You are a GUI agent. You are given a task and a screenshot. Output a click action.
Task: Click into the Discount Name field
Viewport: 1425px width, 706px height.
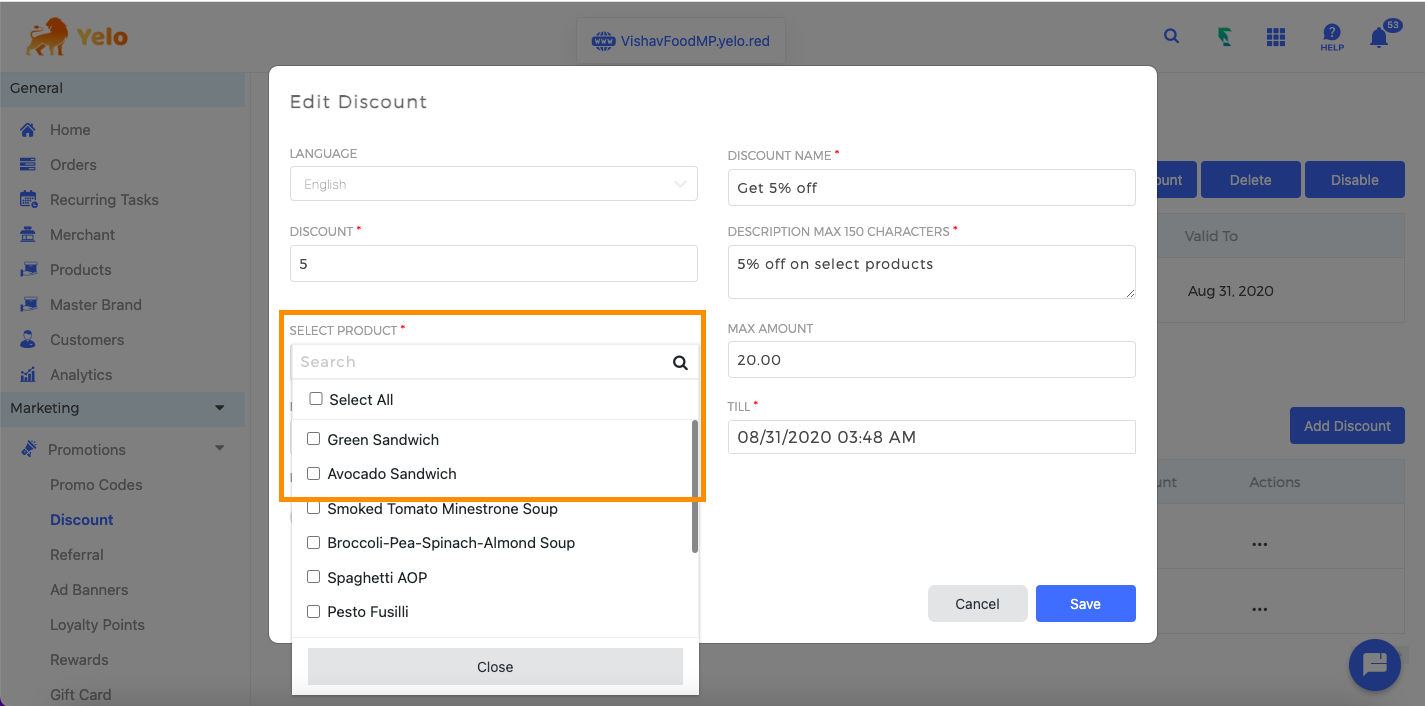tap(931, 188)
